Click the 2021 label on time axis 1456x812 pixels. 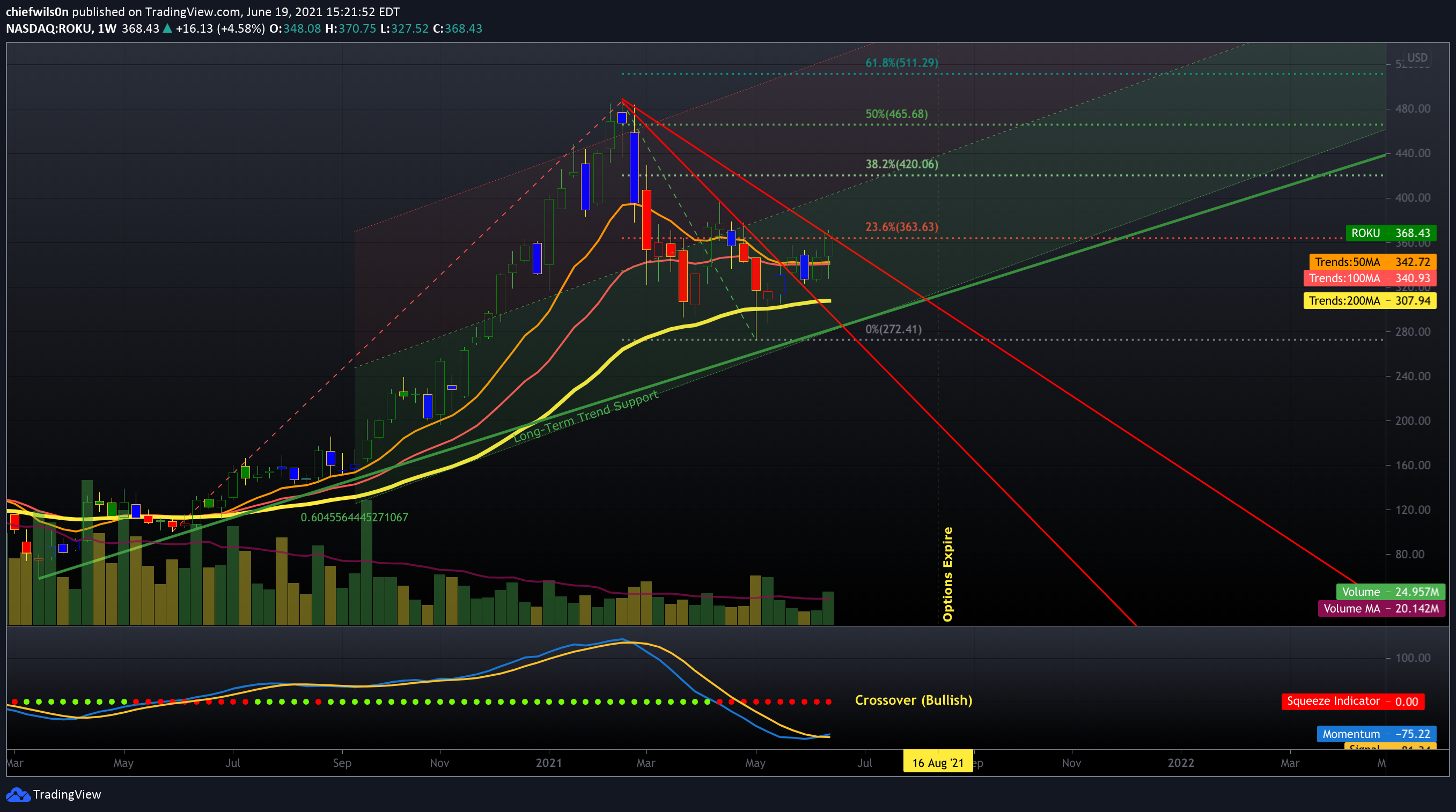(549, 762)
